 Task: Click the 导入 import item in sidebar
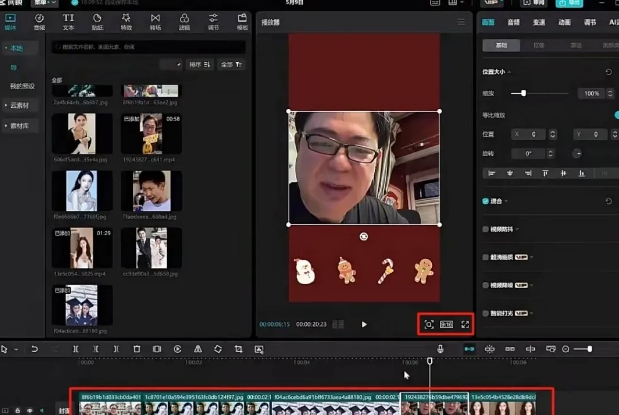point(14,68)
